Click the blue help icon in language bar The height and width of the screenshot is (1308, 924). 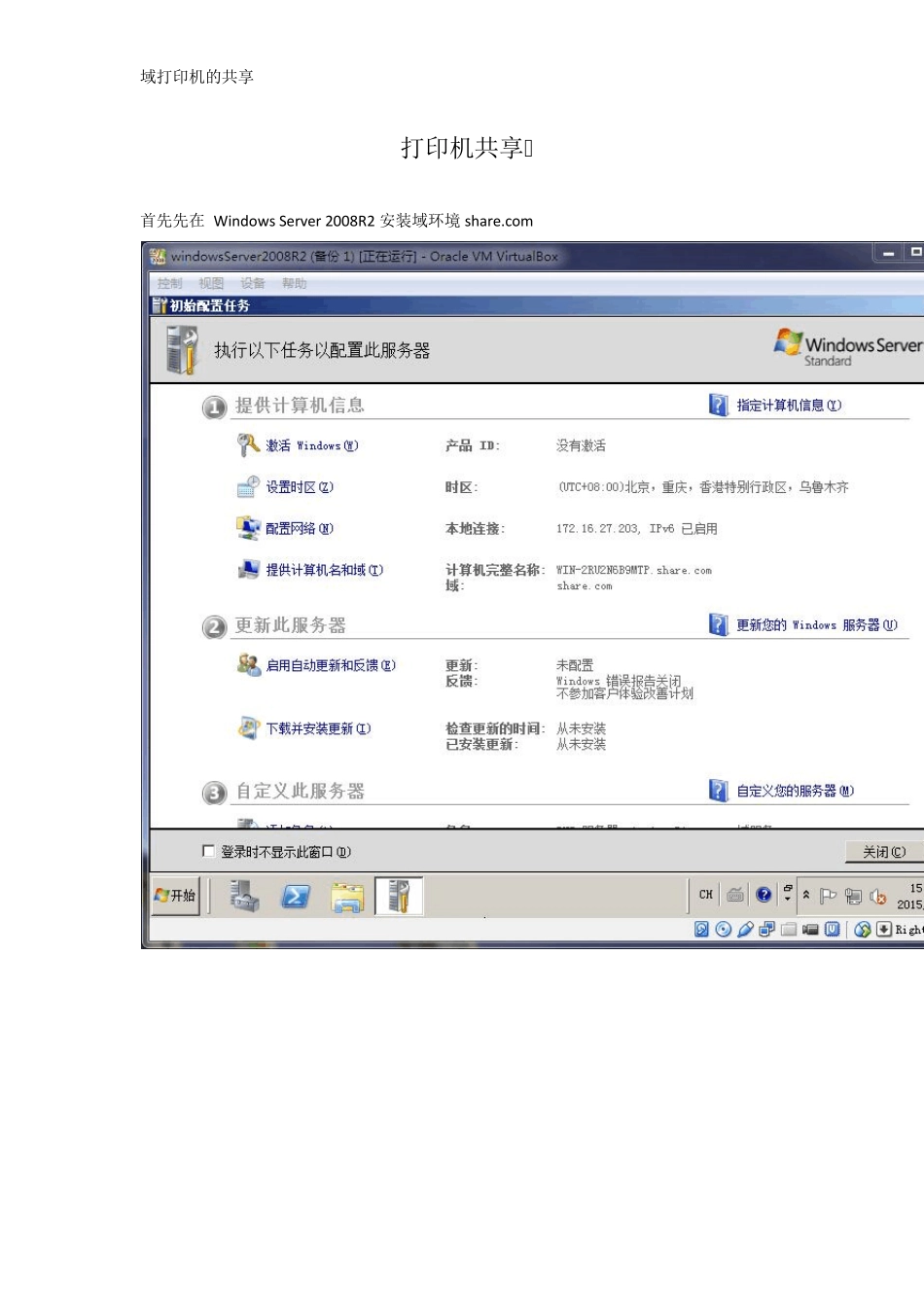coord(764,895)
